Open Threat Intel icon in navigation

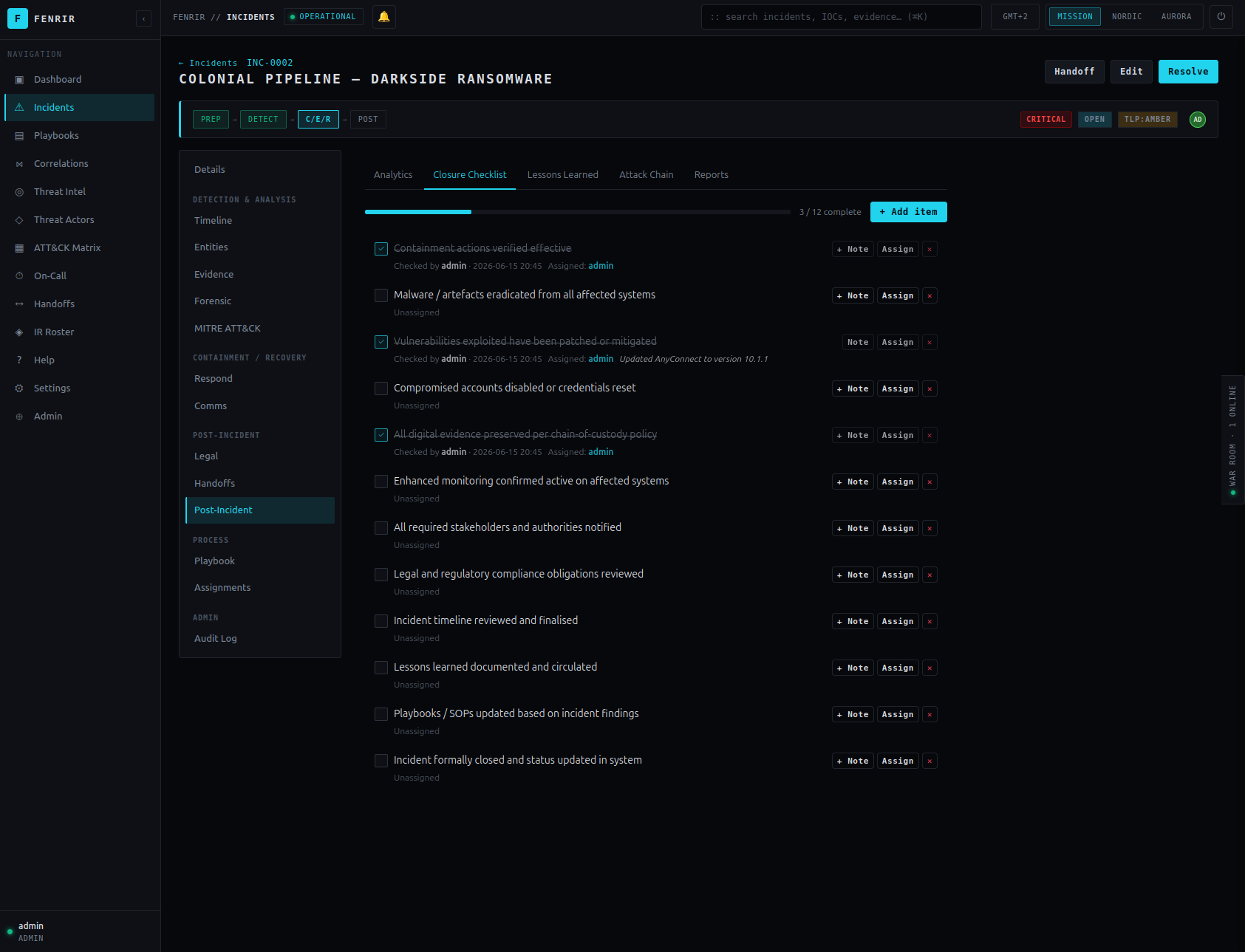pyautogui.click(x=19, y=192)
